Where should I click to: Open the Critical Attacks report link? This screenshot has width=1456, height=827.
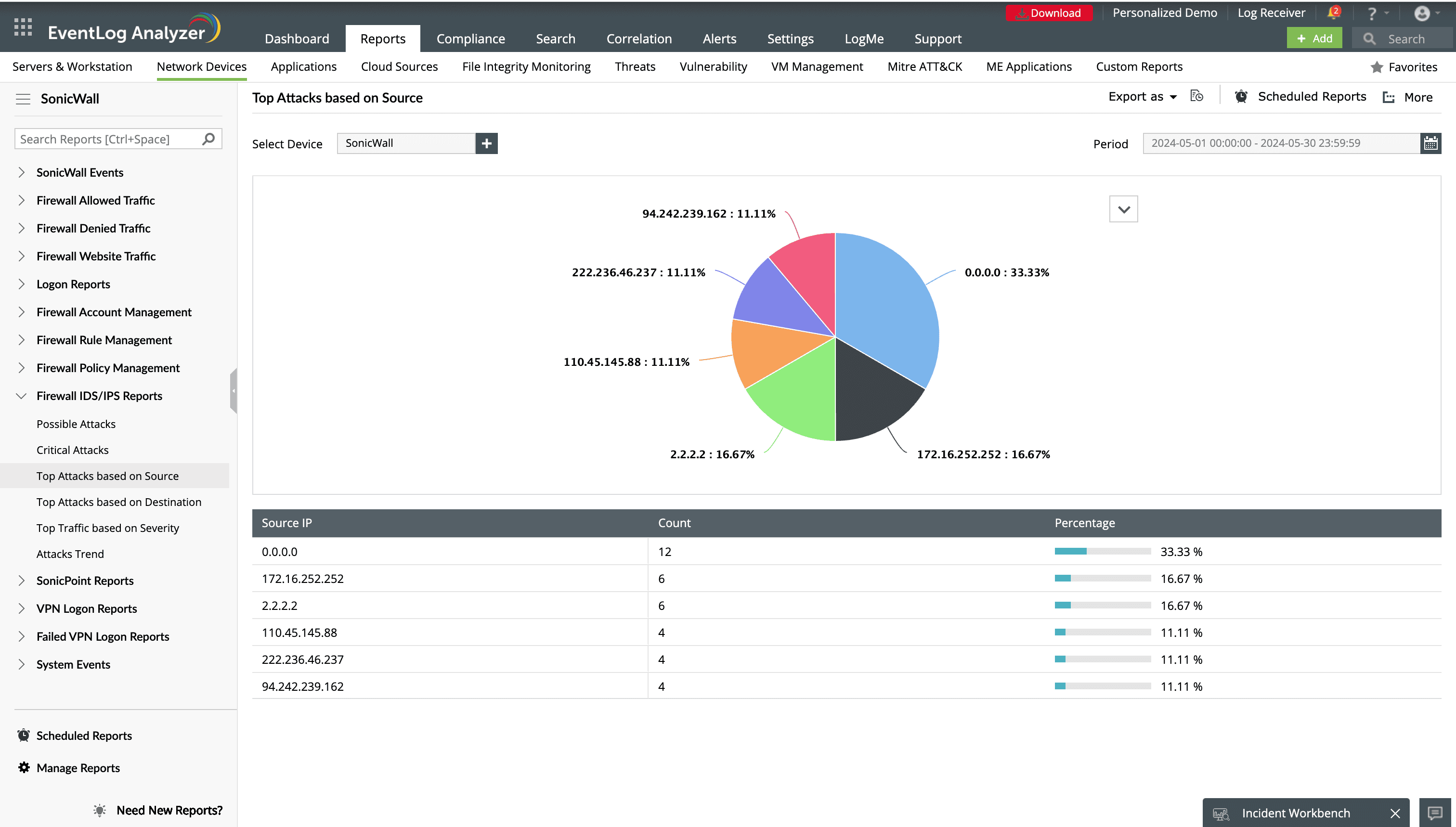click(72, 450)
